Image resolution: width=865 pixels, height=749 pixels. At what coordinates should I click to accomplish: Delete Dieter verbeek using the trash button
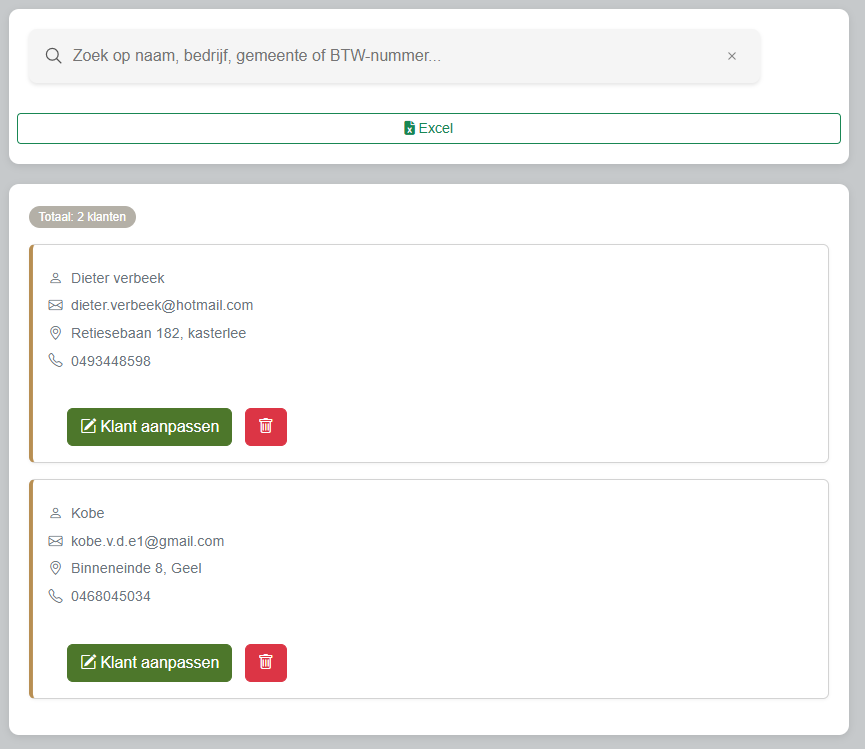coord(265,427)
